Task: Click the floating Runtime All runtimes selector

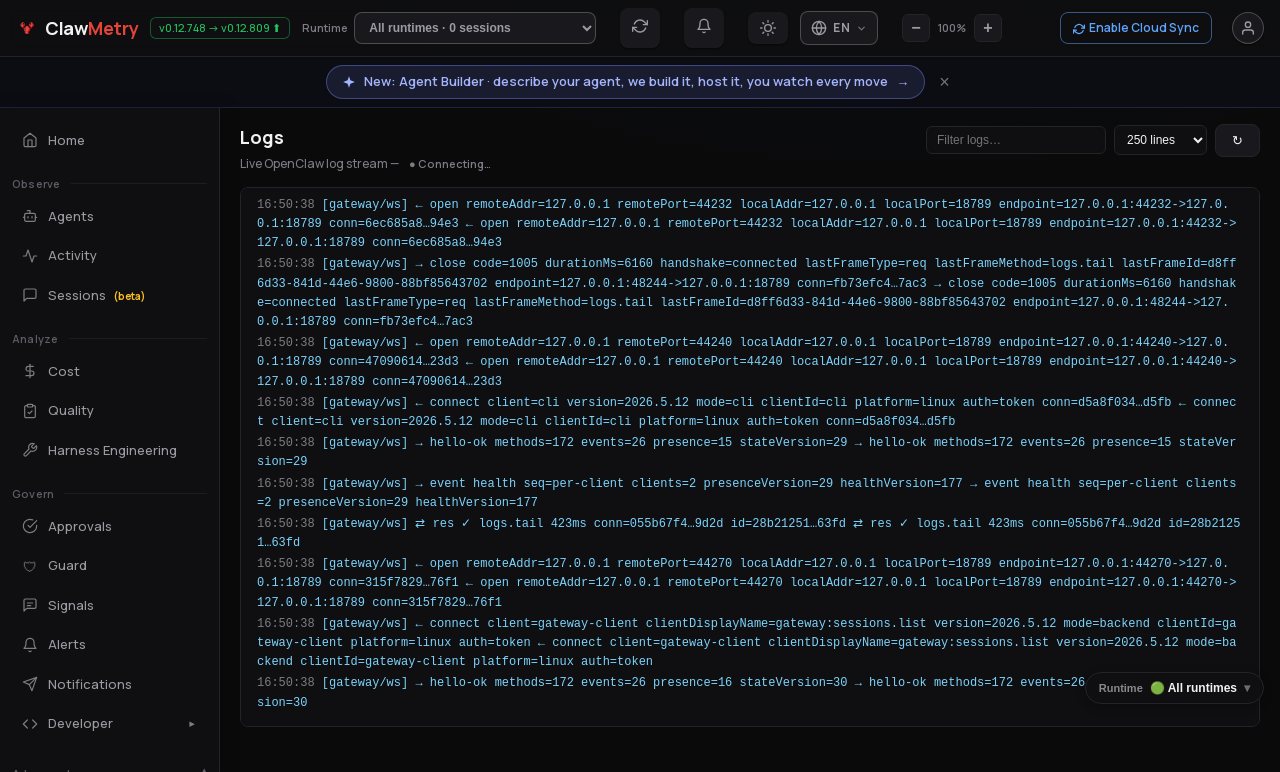Action: pyautogui.click(x=1174, y=688)
